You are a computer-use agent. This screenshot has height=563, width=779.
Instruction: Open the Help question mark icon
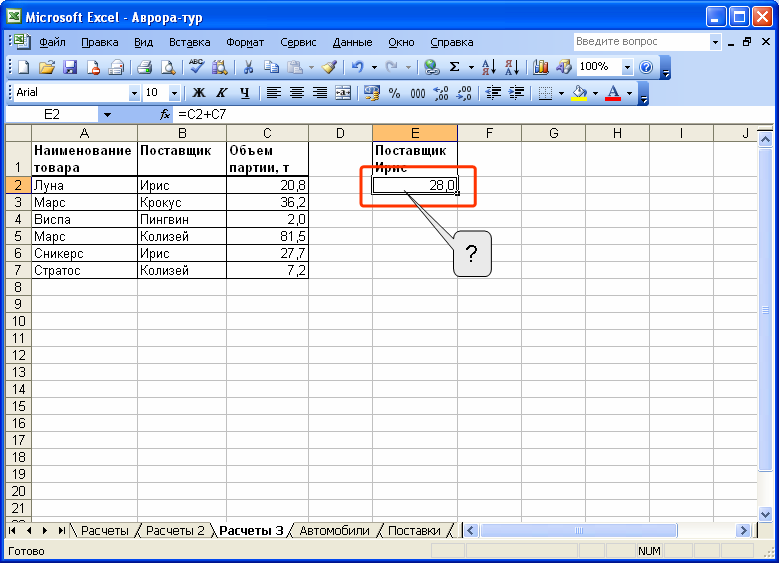[646, 67]
